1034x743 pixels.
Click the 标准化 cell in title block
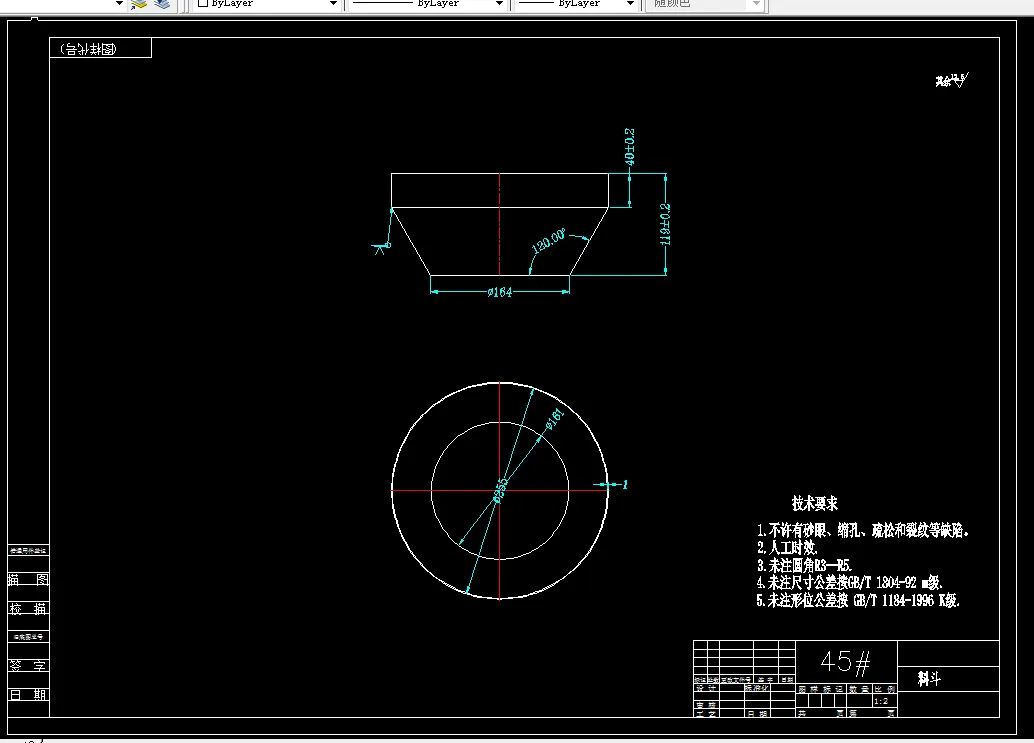point(757,688)
